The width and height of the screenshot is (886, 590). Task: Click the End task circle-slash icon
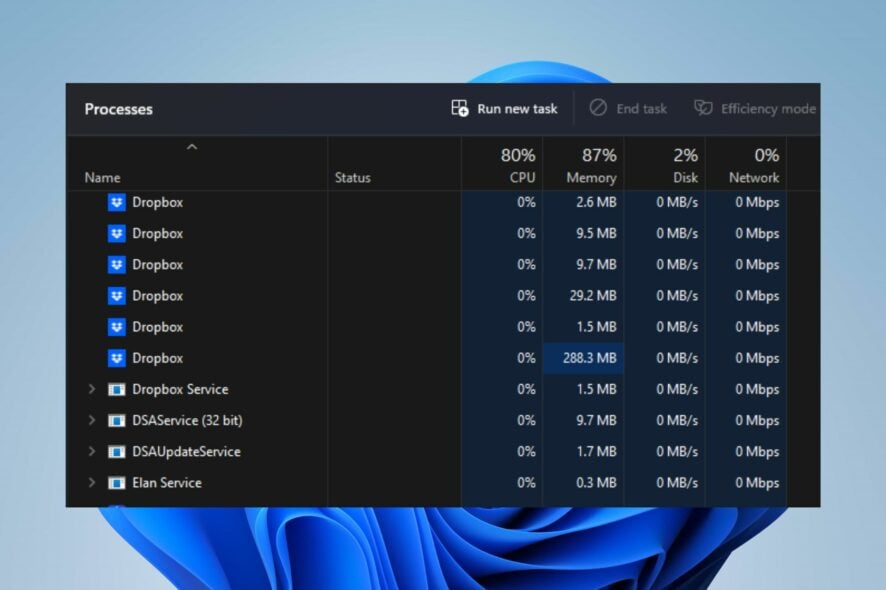tap(598, 107)
